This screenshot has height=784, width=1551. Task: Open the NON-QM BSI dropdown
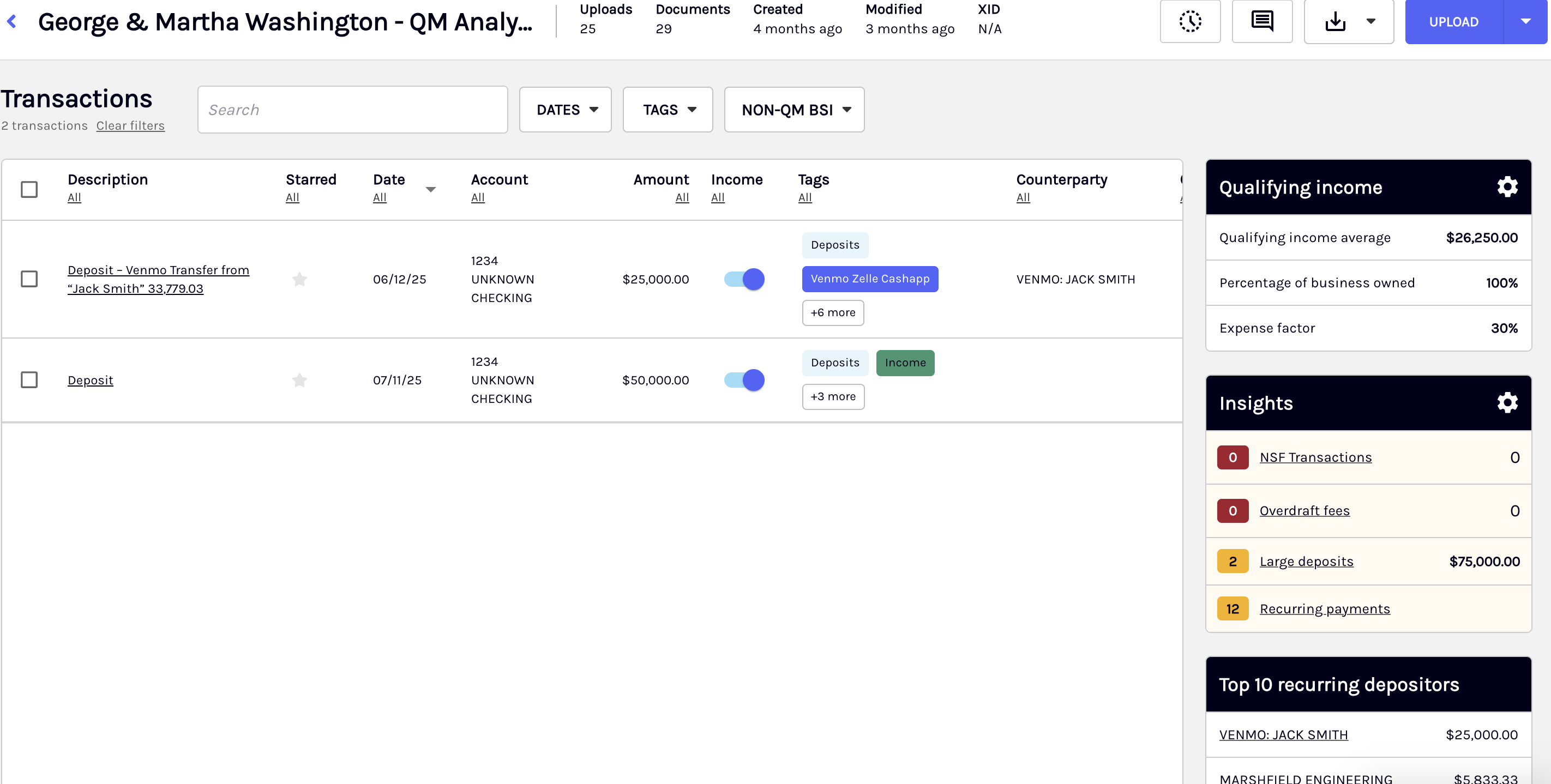[x=793, y=110]
